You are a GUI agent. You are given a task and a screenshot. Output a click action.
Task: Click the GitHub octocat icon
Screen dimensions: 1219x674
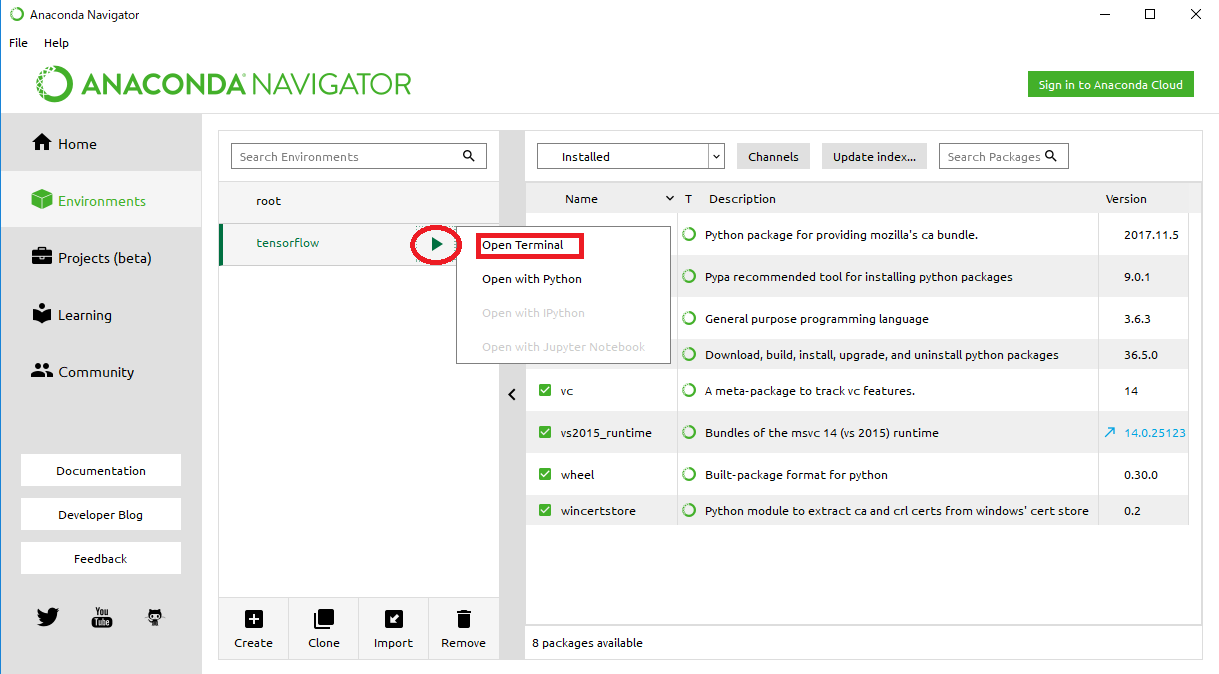pos(154,617)
